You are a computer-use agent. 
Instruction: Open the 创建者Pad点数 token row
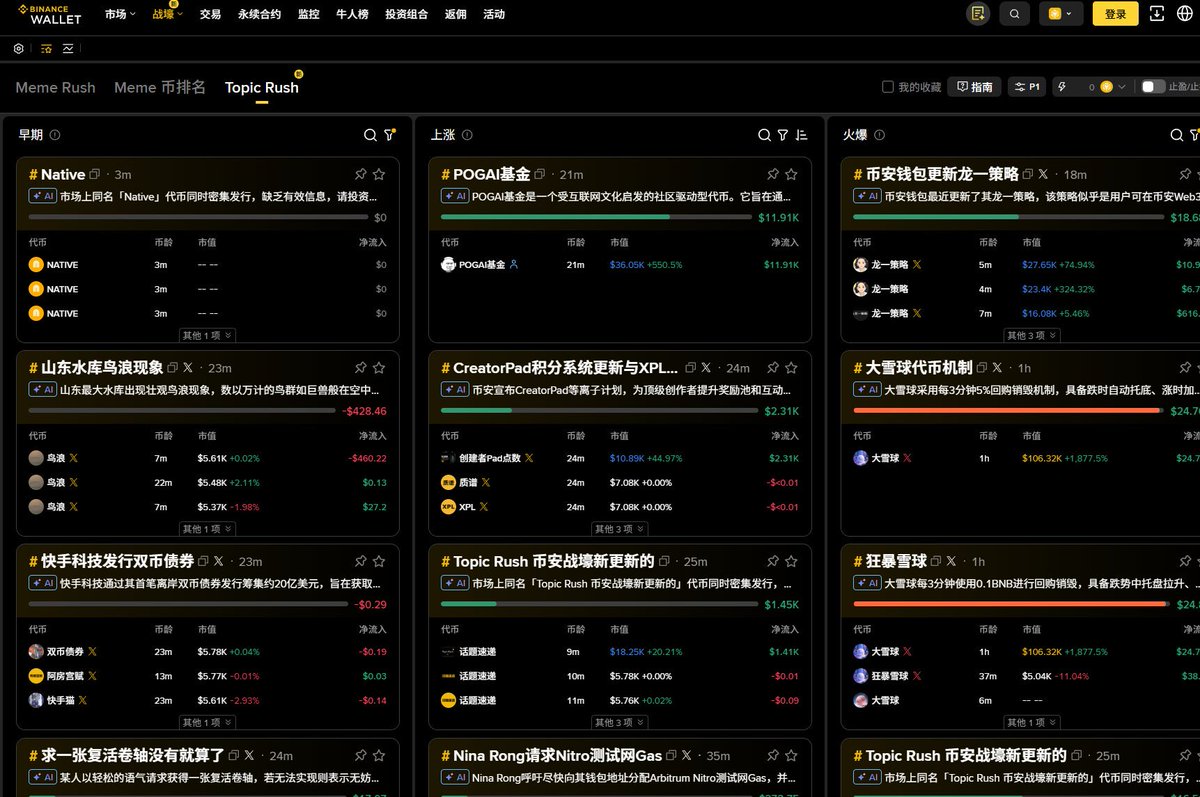tap(620, 458)
